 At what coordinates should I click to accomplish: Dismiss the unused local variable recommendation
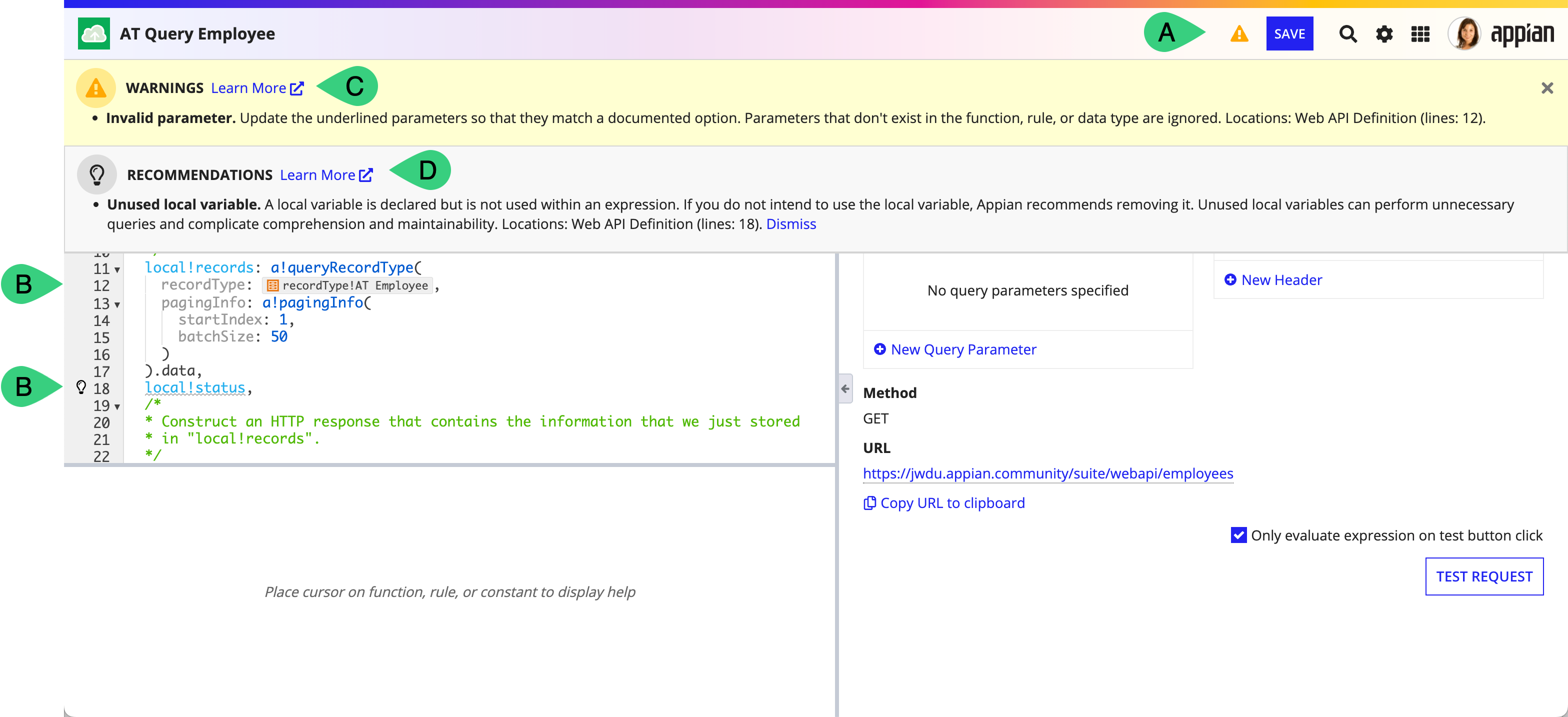[x=790, y=224]
